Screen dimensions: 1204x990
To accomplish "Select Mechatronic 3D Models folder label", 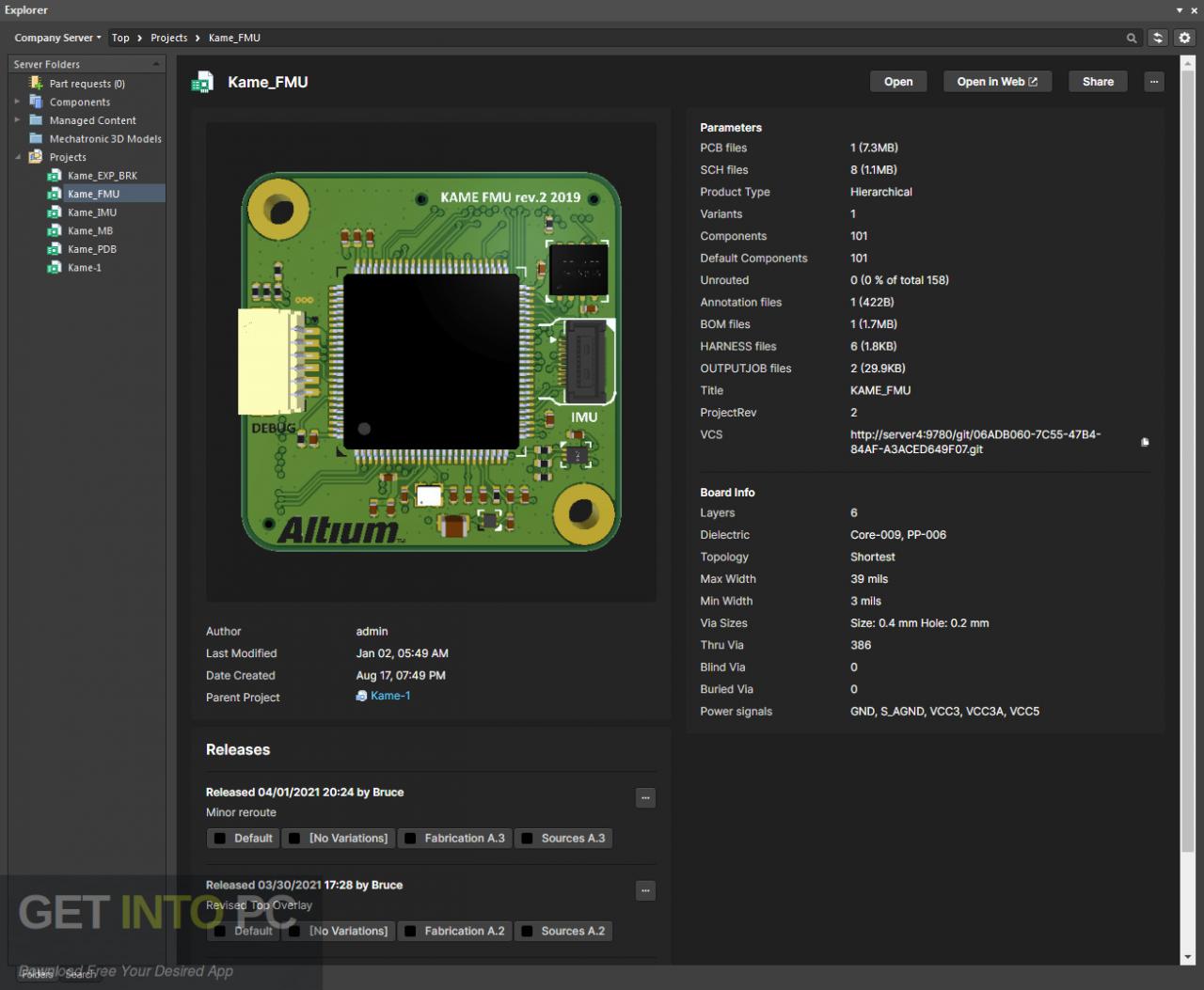I will pos(105,138).
